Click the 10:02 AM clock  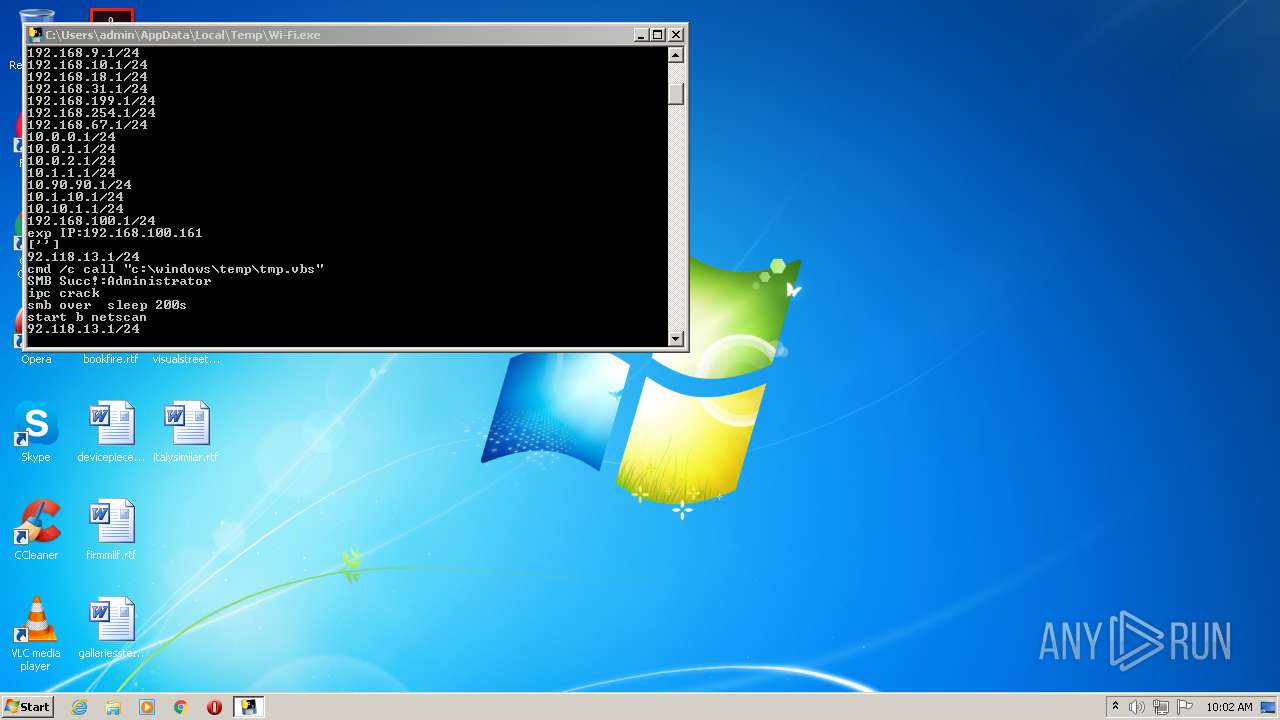pyautogui.click(x=1229, y=707)
